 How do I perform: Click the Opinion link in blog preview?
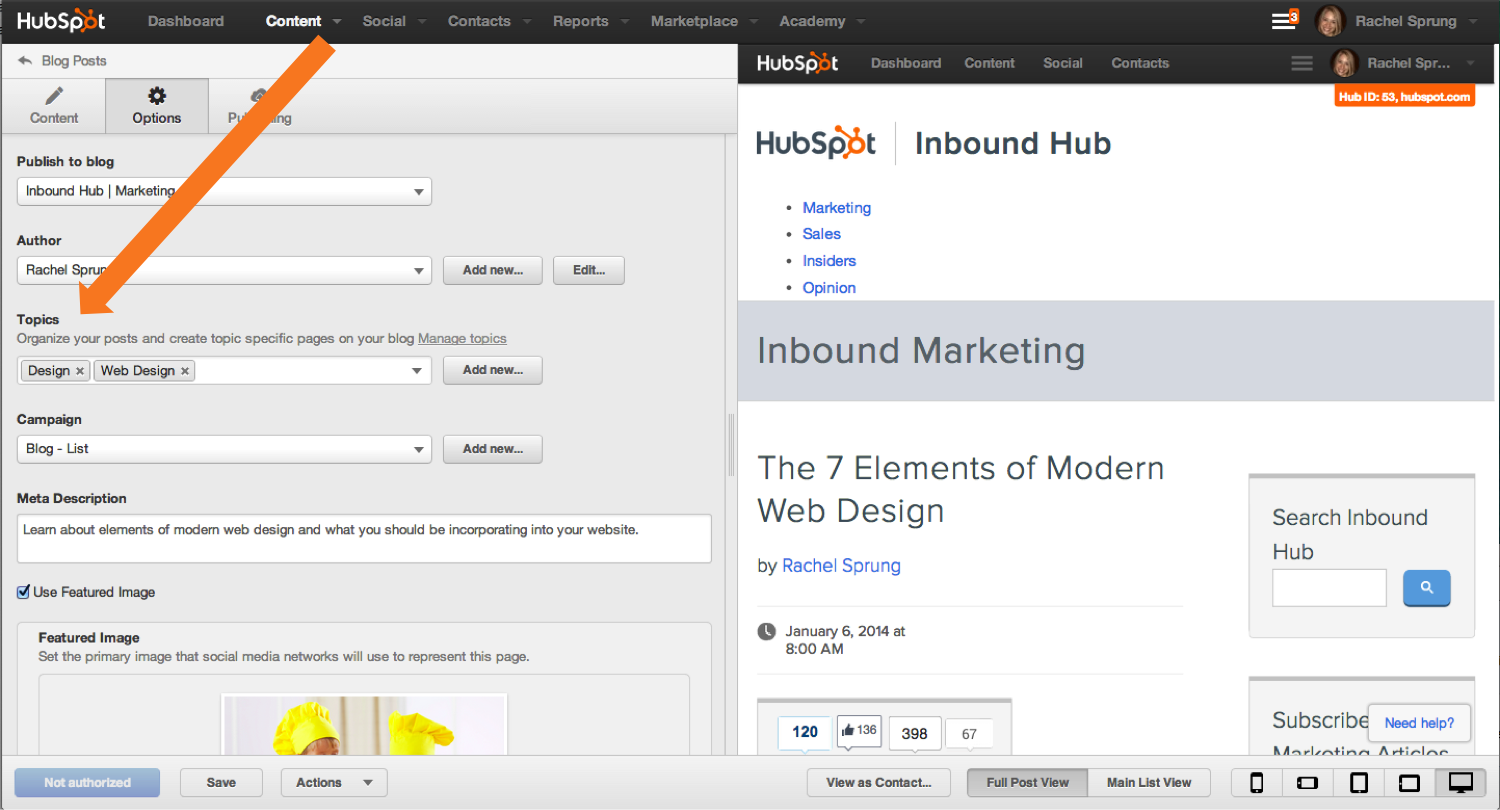point(829,288)
